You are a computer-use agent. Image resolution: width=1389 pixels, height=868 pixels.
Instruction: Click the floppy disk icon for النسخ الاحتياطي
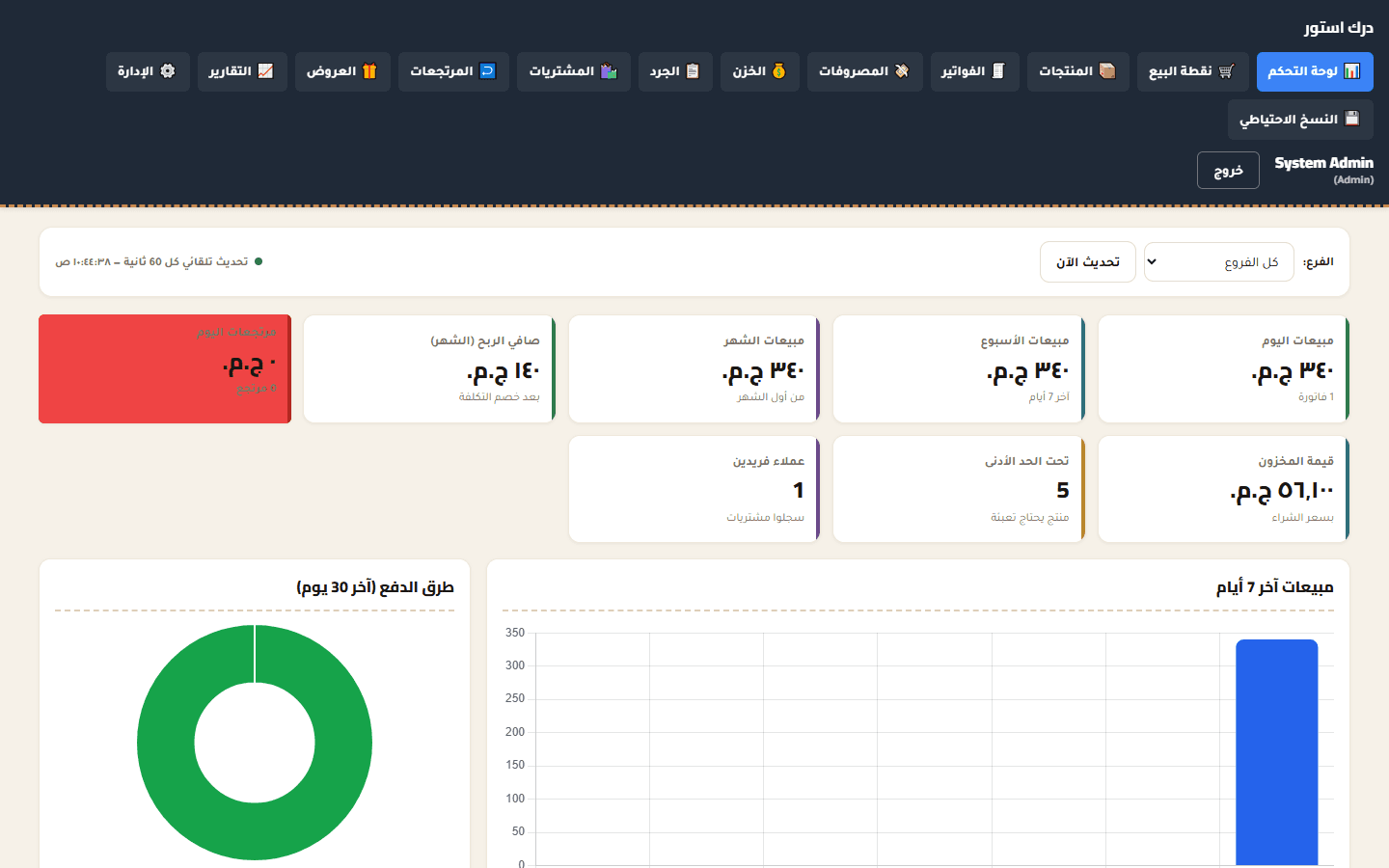(x=1351, y=119)
